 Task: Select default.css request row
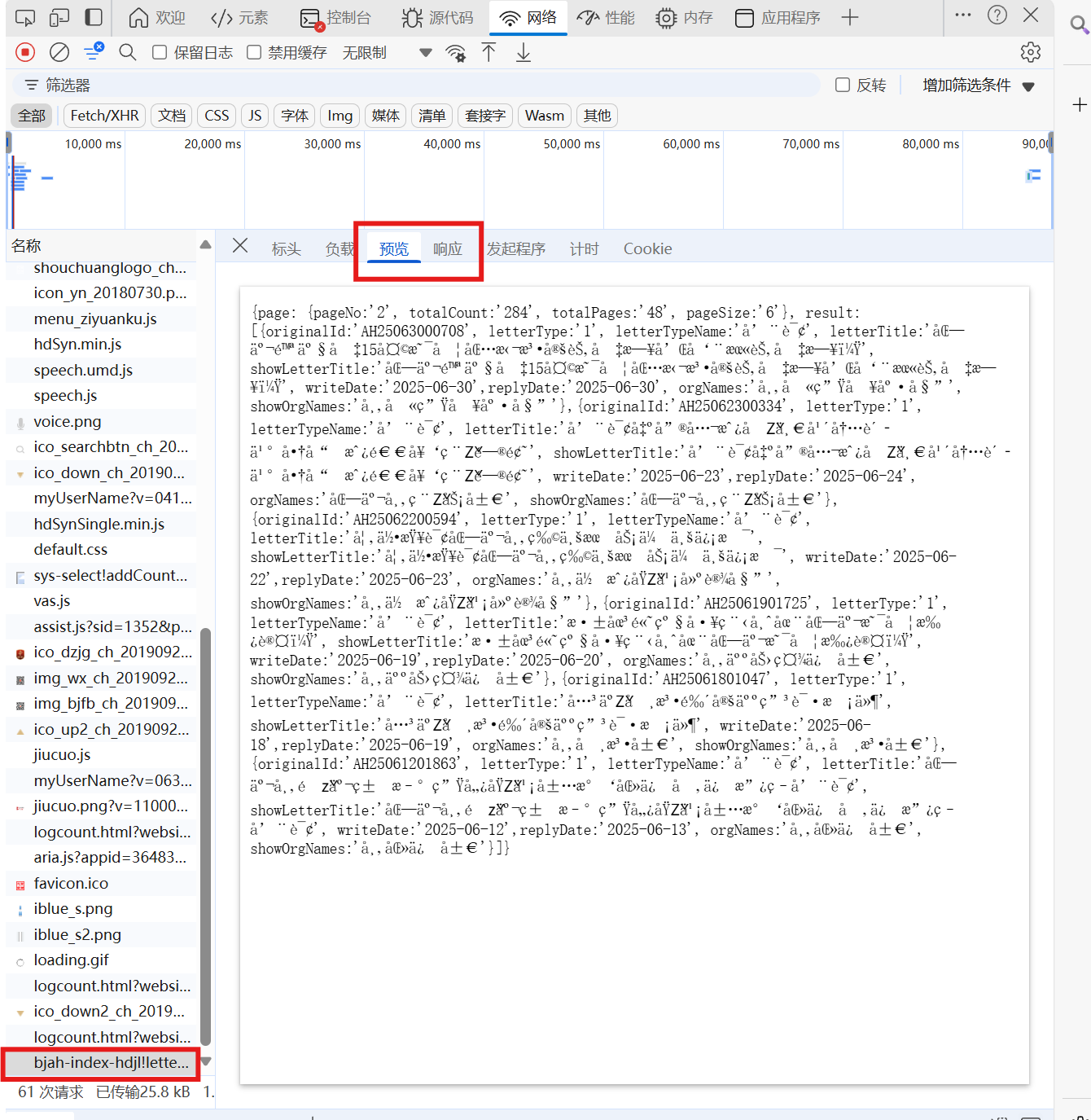pyautogui.click(x=101, y=549)
